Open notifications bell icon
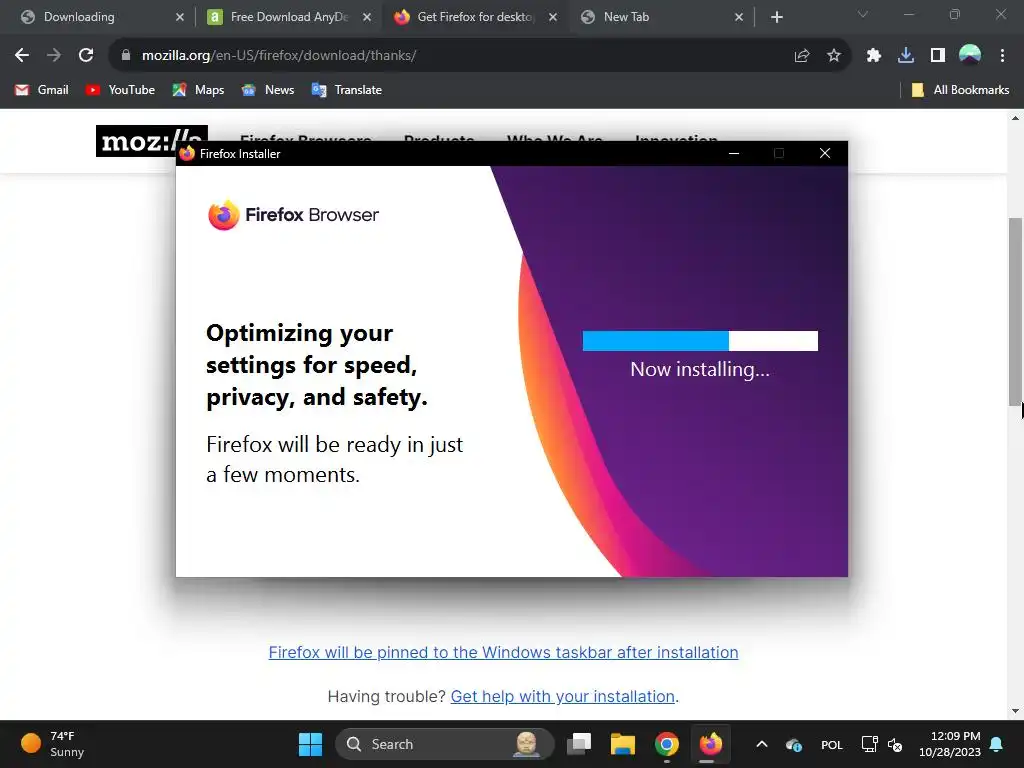Screen dimensions: 1024x768 pos(997,744)
